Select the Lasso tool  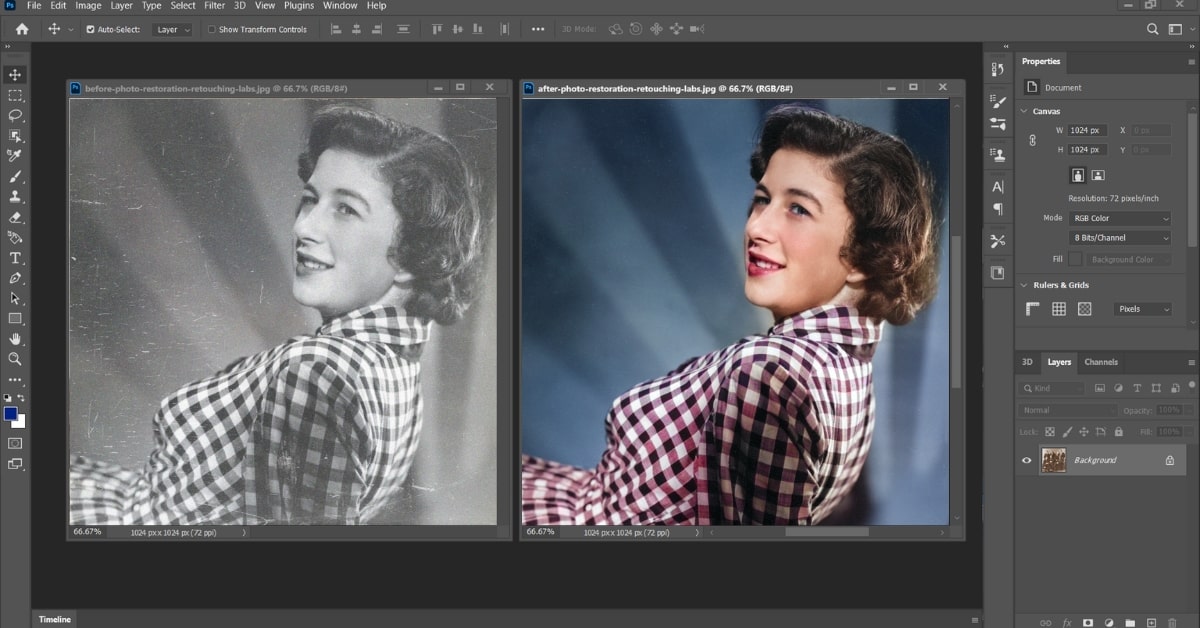[x=15, y=115]
